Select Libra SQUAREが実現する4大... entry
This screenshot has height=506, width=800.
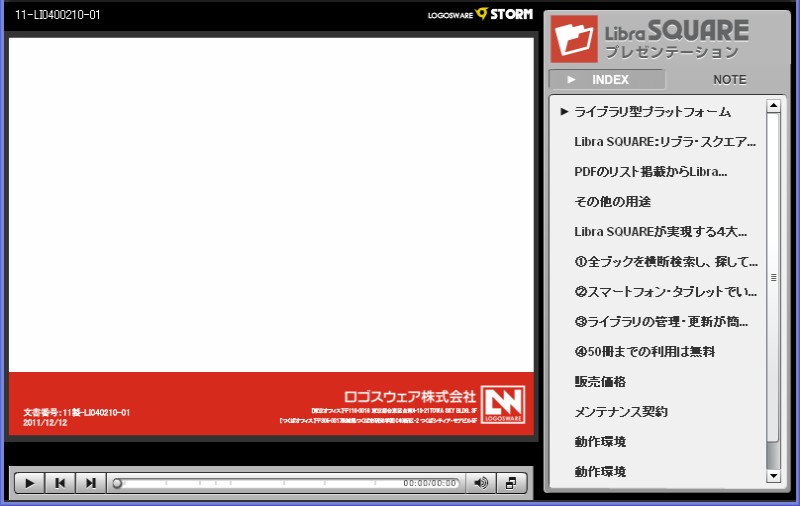point(660,232)
